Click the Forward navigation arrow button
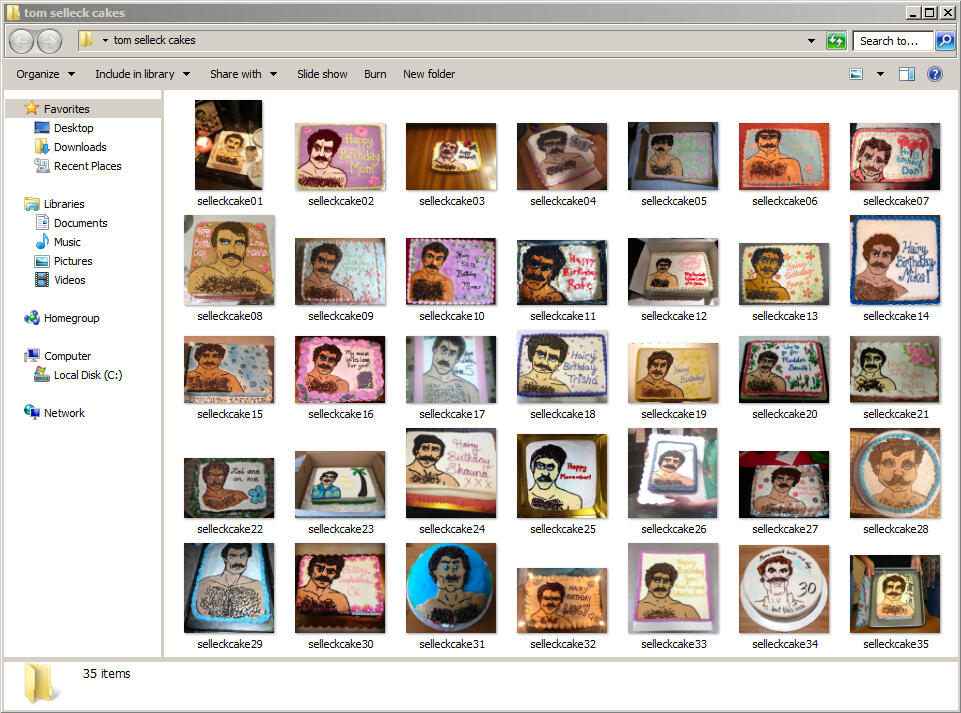Image resolution: width=961 pixels, height=713 pixels. (49, 41)
